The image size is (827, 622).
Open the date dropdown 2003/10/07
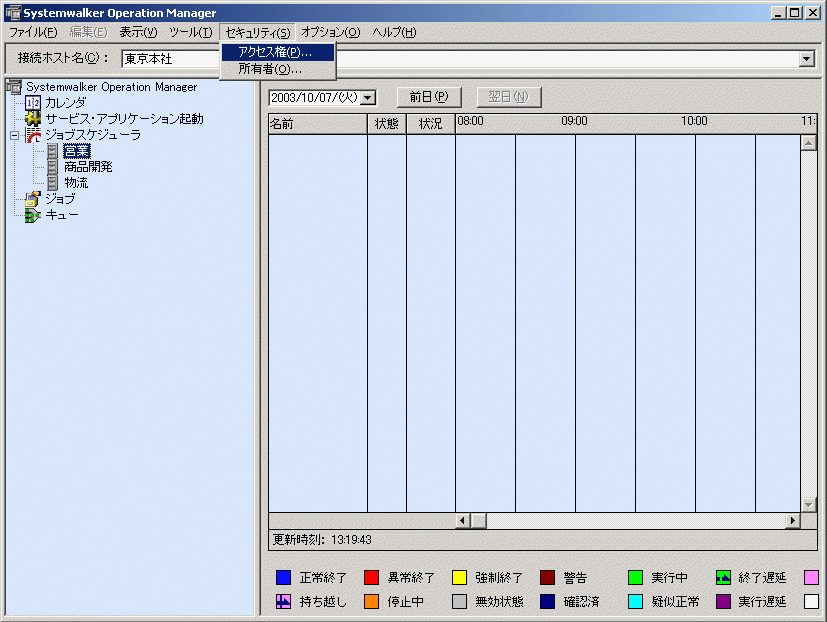pos(369,98)
